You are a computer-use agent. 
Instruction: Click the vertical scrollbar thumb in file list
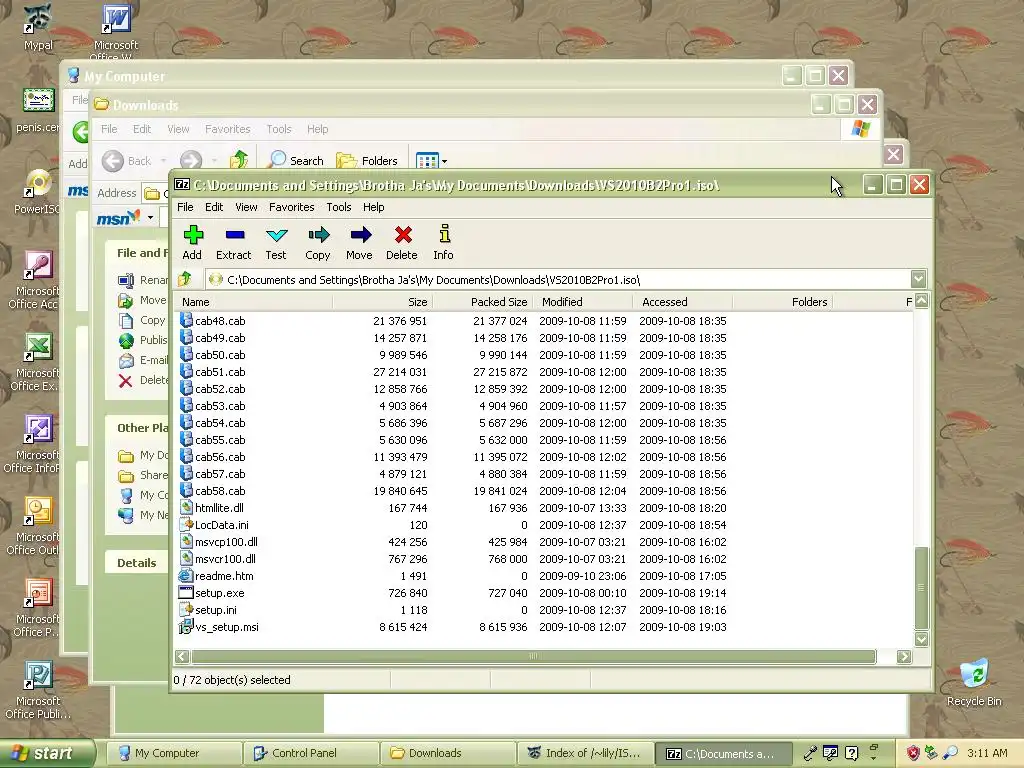[921, 587]
